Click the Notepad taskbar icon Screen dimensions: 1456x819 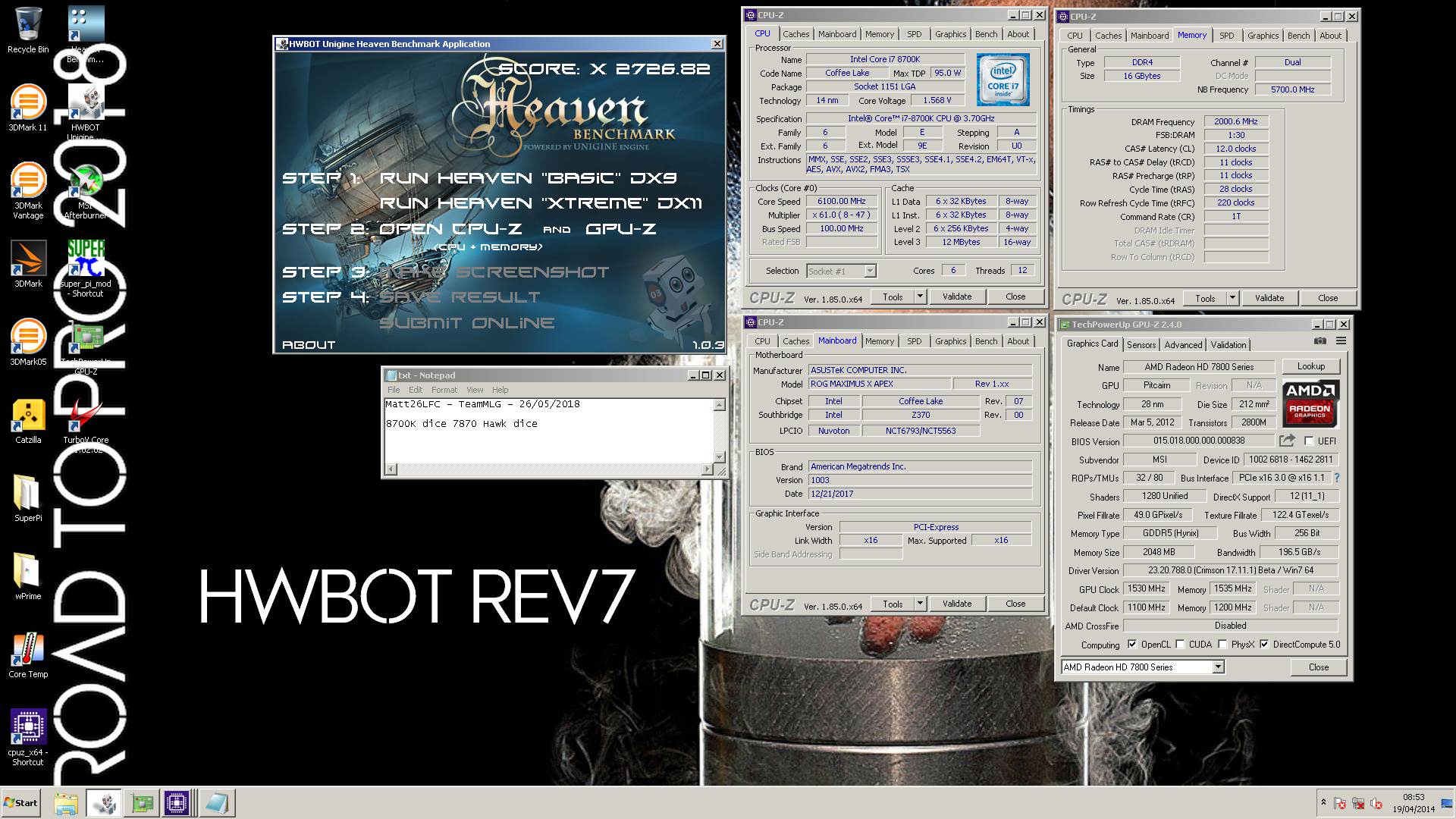(216, 803)
